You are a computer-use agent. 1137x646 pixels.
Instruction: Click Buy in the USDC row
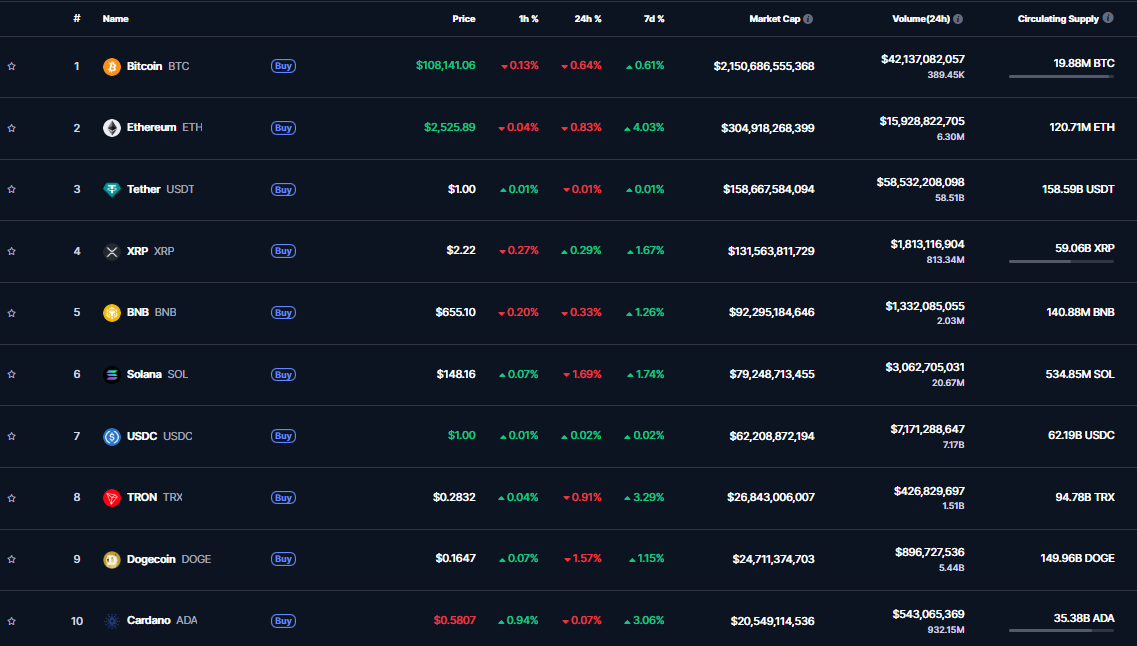coord(284,436)
